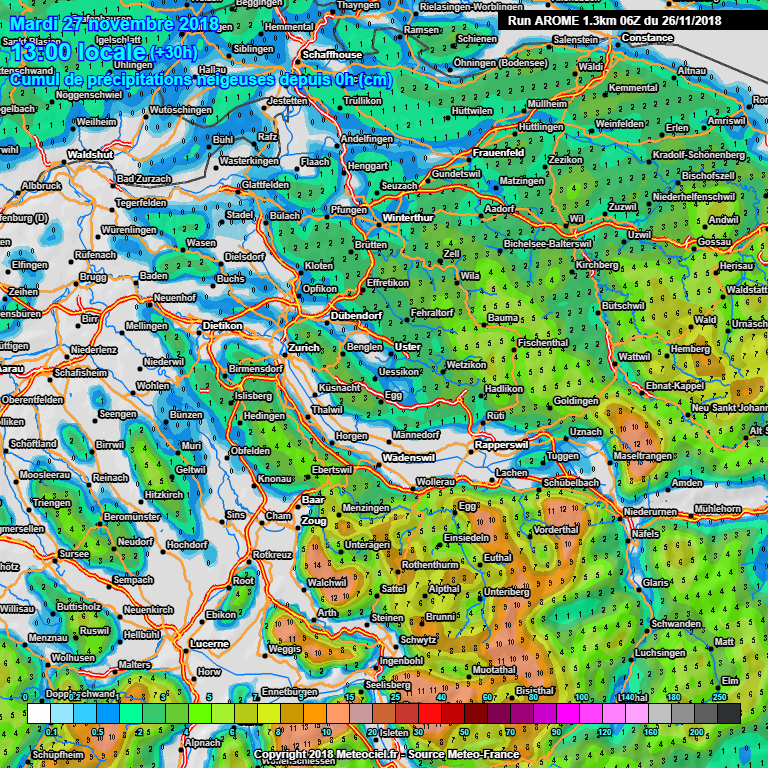Select the darkest swatch ending the legend
768x768 pixels.
(729, 714)
